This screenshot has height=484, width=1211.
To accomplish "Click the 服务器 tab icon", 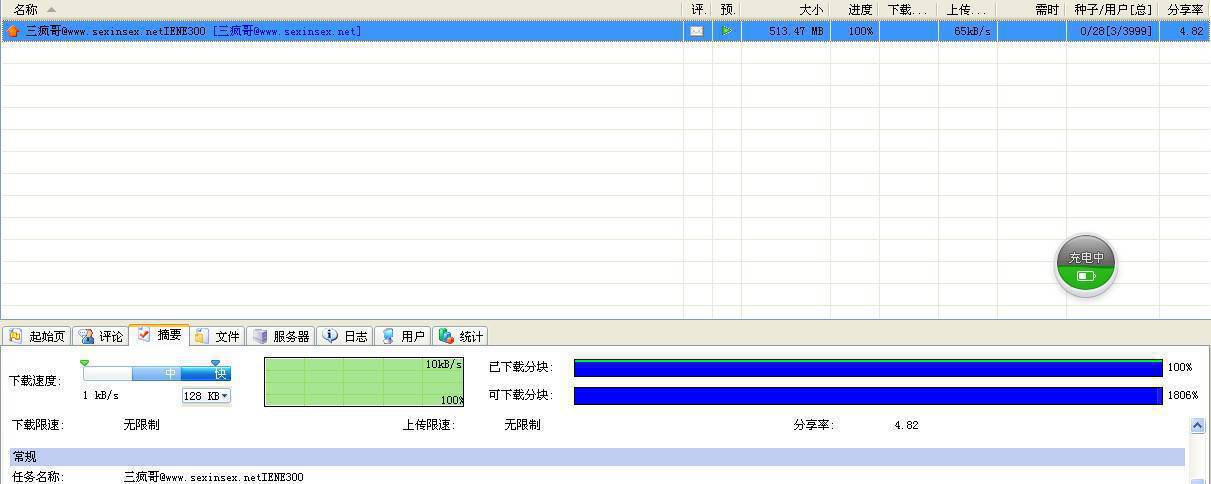I will (x=260, y=336).
